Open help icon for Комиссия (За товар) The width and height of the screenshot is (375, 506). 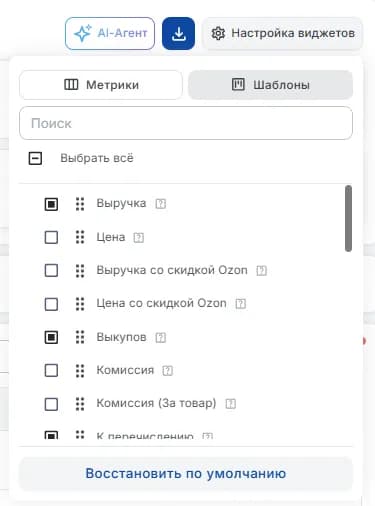231,404
